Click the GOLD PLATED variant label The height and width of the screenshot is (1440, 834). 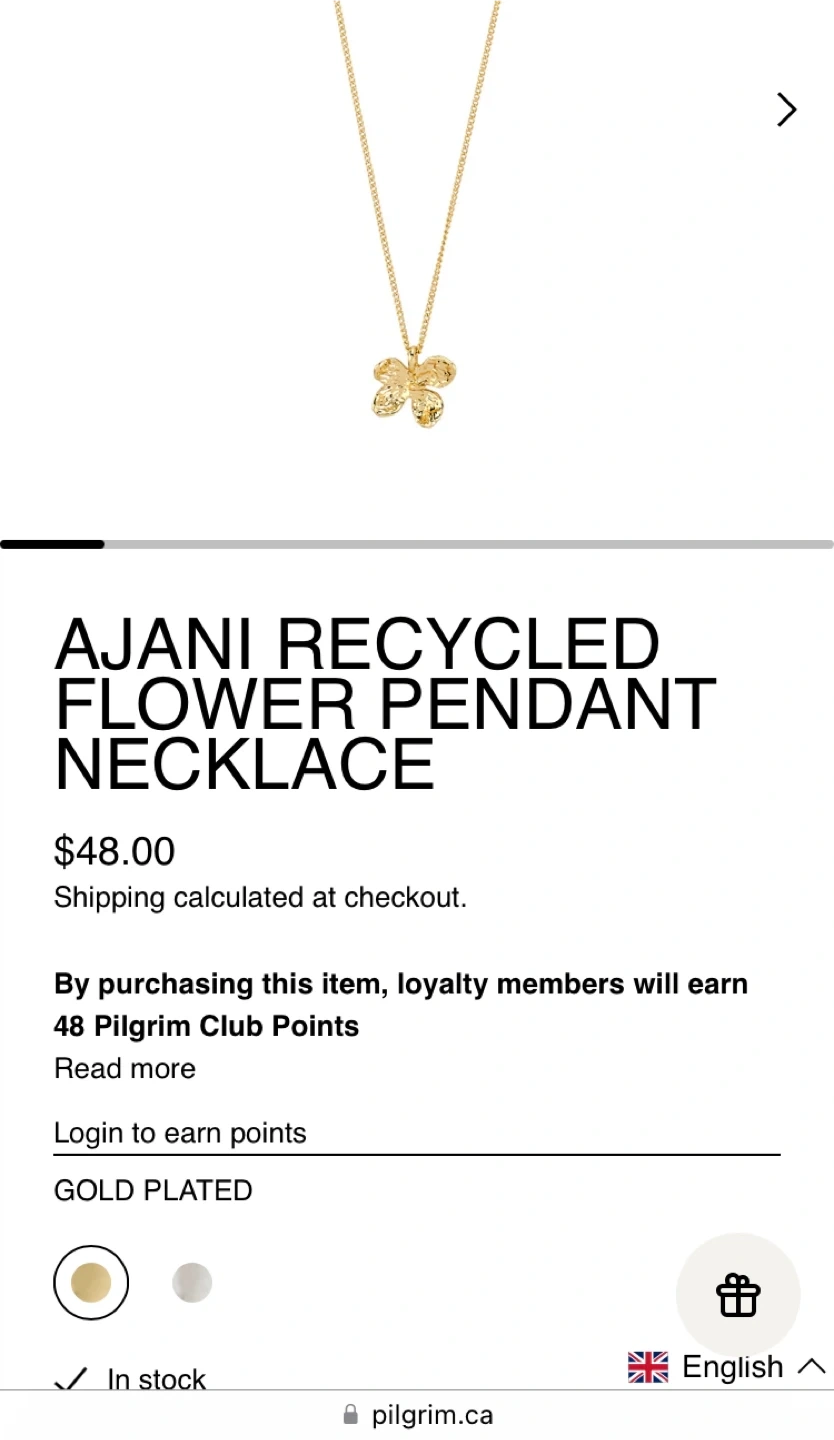pos(153,1190)
